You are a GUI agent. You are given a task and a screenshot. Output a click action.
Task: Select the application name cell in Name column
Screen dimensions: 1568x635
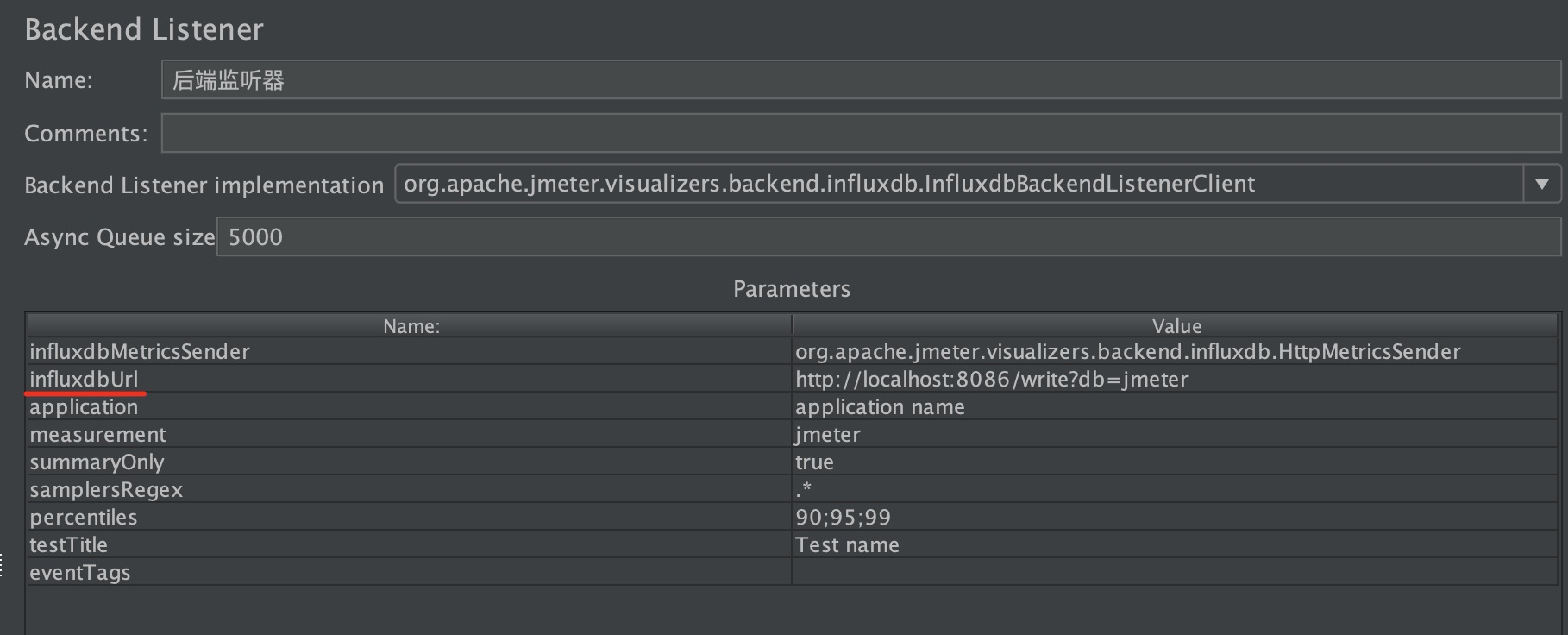point(410,406)
